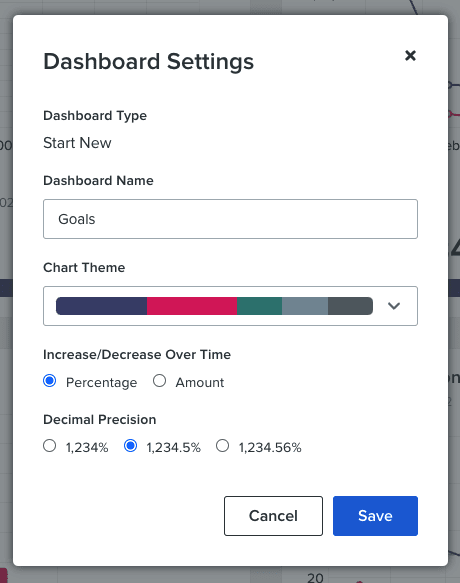Click the Chart Theme label text
Image resolution: width=460 pixels, height=583 pixels.
click(x=84, y=267)
